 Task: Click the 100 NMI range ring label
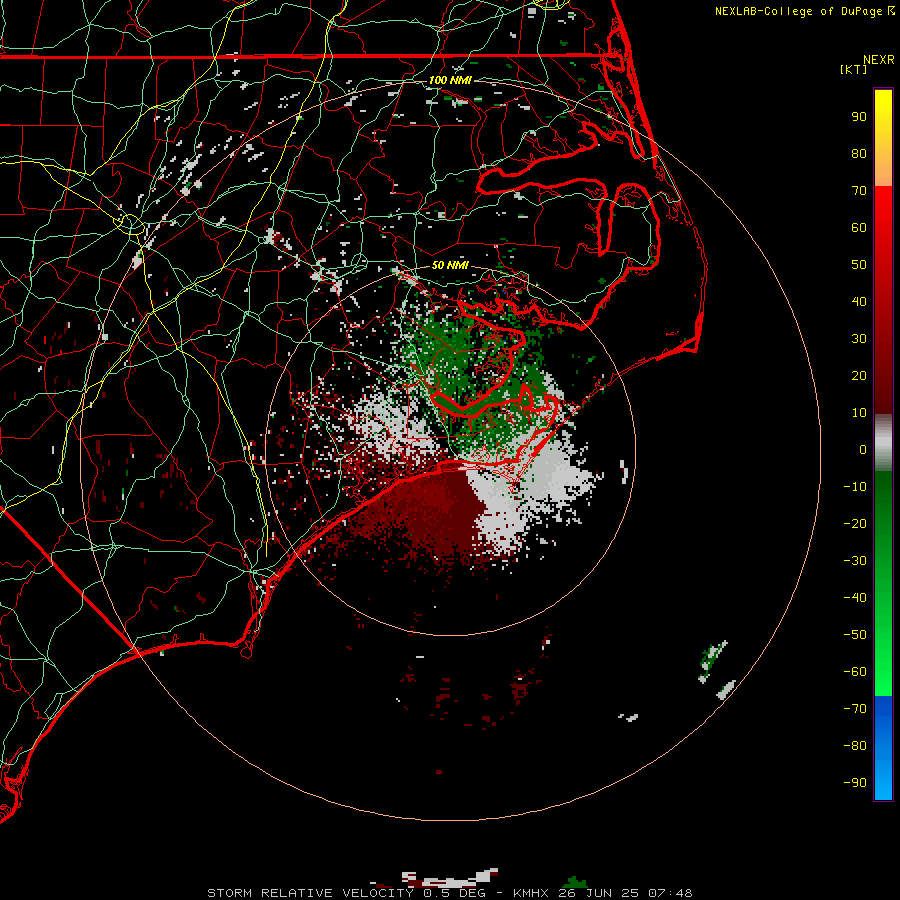[x=450, y=80]
